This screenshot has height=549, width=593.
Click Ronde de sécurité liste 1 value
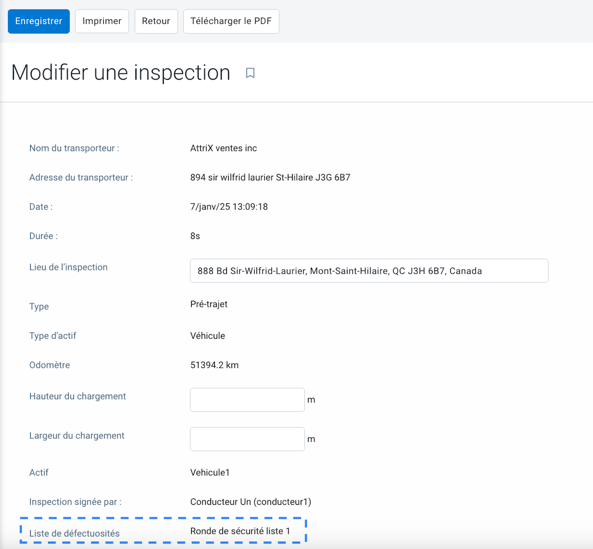(x=240, y=531)
